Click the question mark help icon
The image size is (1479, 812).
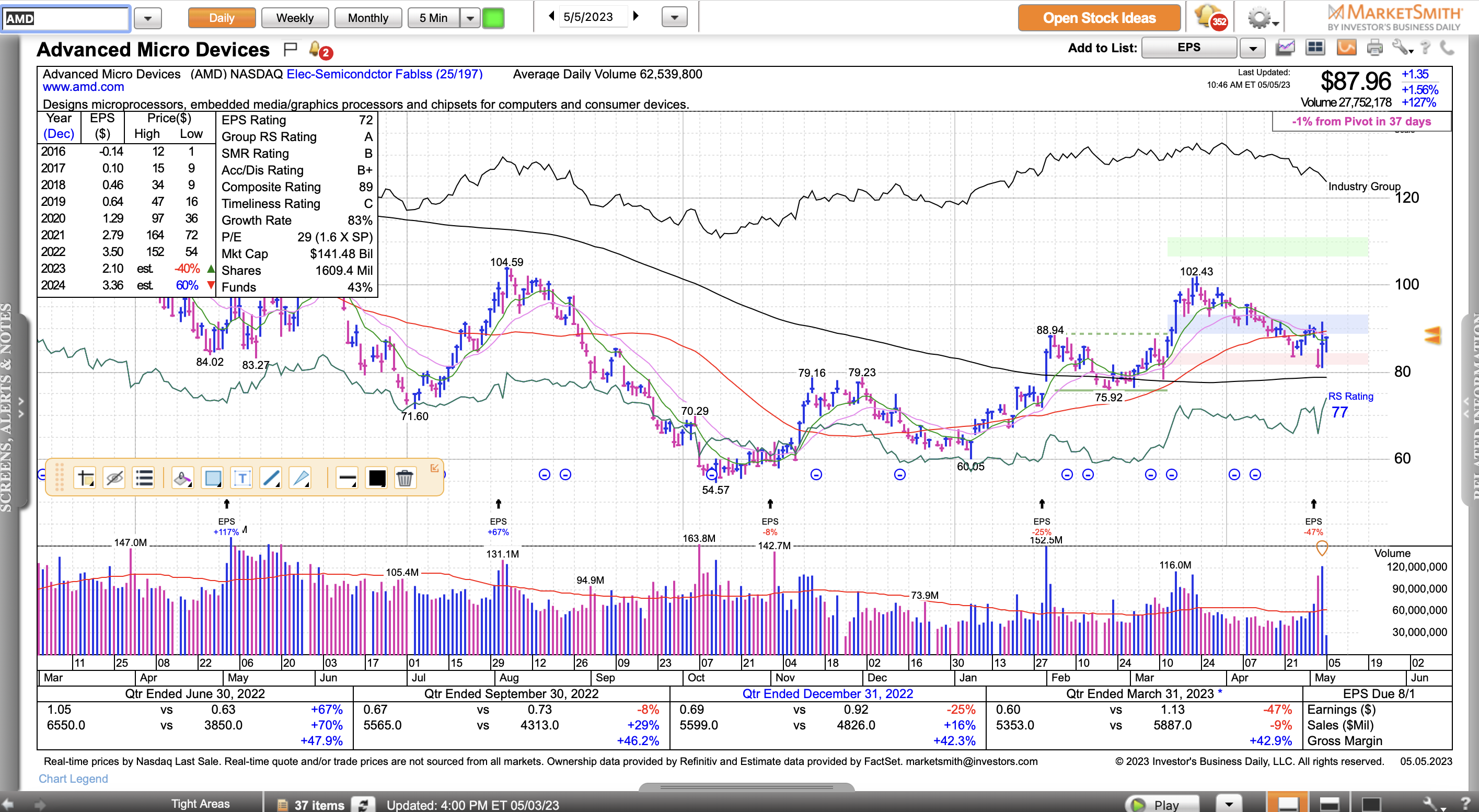point(1426,48)
